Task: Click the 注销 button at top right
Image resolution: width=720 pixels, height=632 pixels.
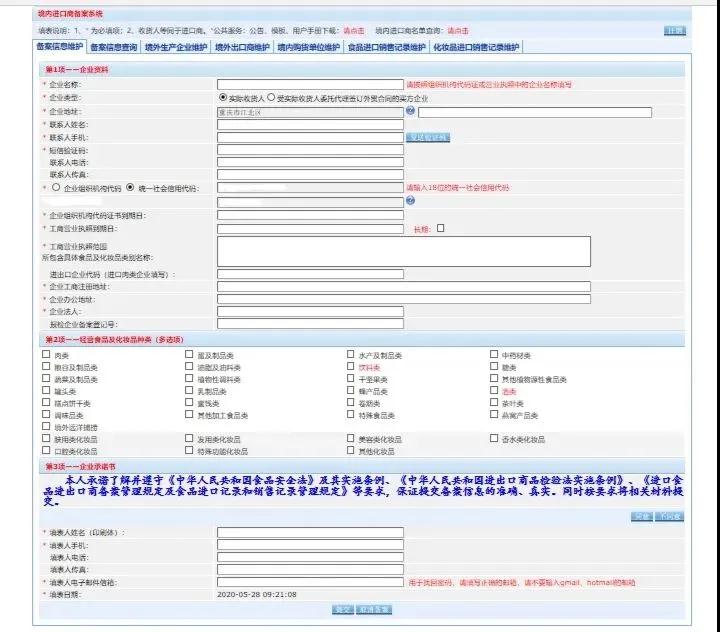Action: tap(675, 31)
